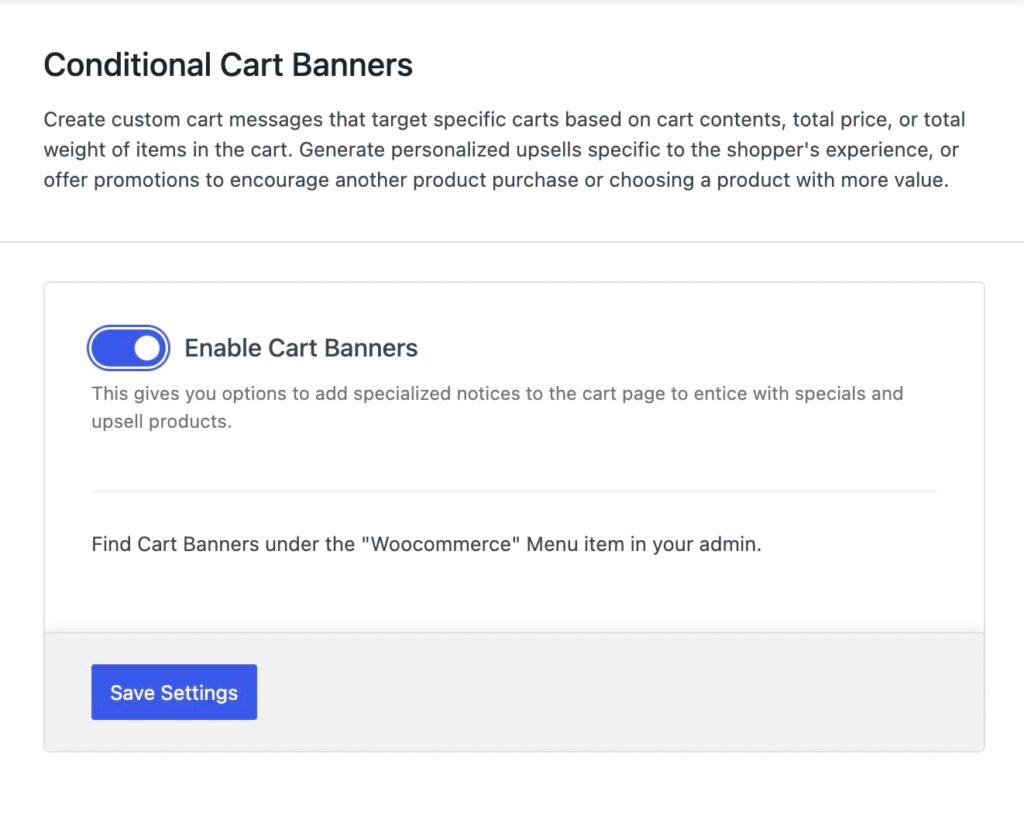The image size is (1024, 820).
Task: Click the divider line inside the card
Action: (514, 490)
